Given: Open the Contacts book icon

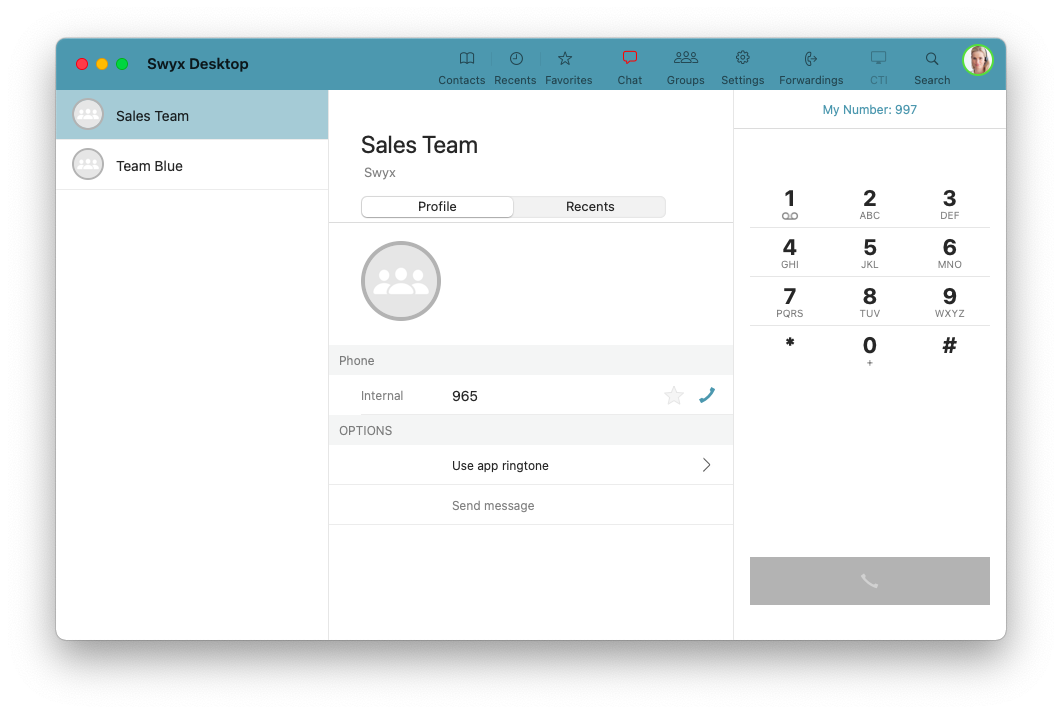Looking at the screenshot, I should pyautogui.click(x=466, y=59).
